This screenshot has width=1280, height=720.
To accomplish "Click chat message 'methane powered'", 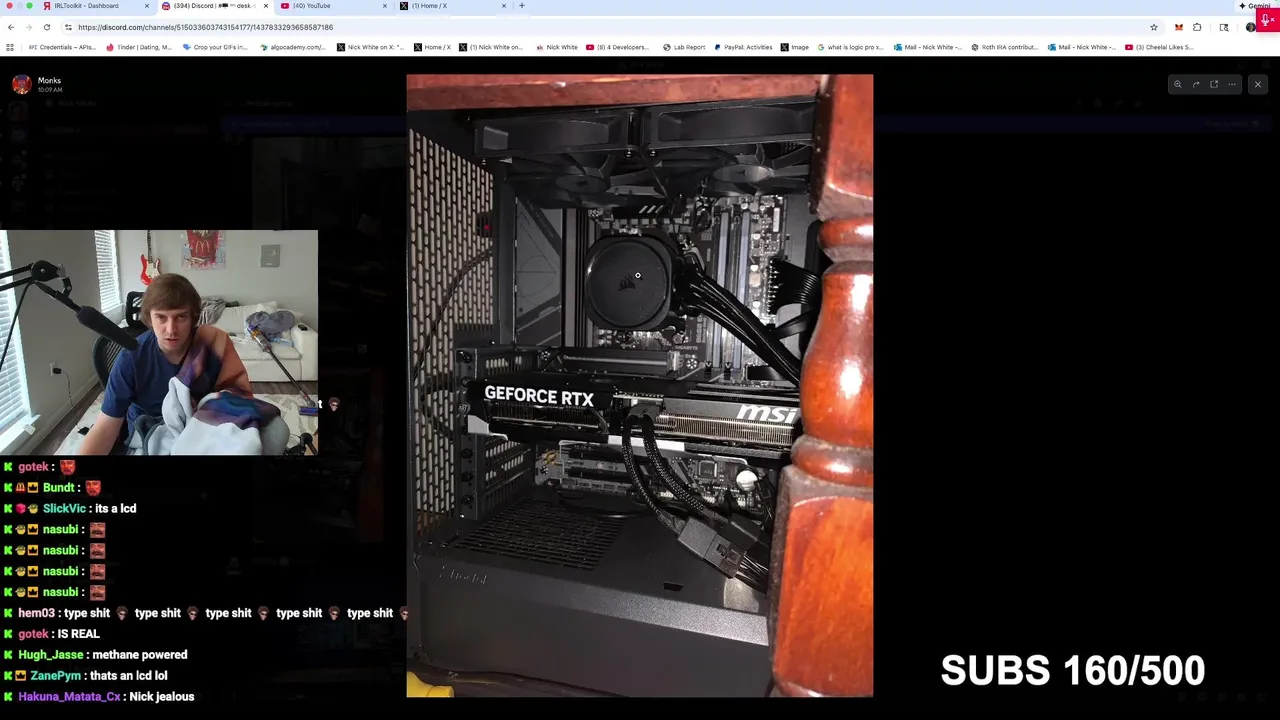I will pyautogui.click(x=141, y=655).
